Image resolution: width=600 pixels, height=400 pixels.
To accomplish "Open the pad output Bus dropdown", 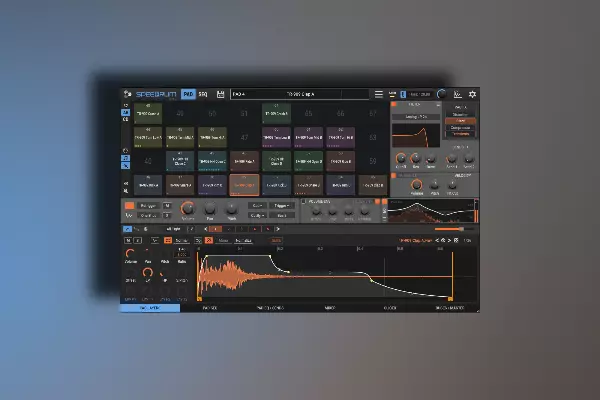I will tap(282, 215).
